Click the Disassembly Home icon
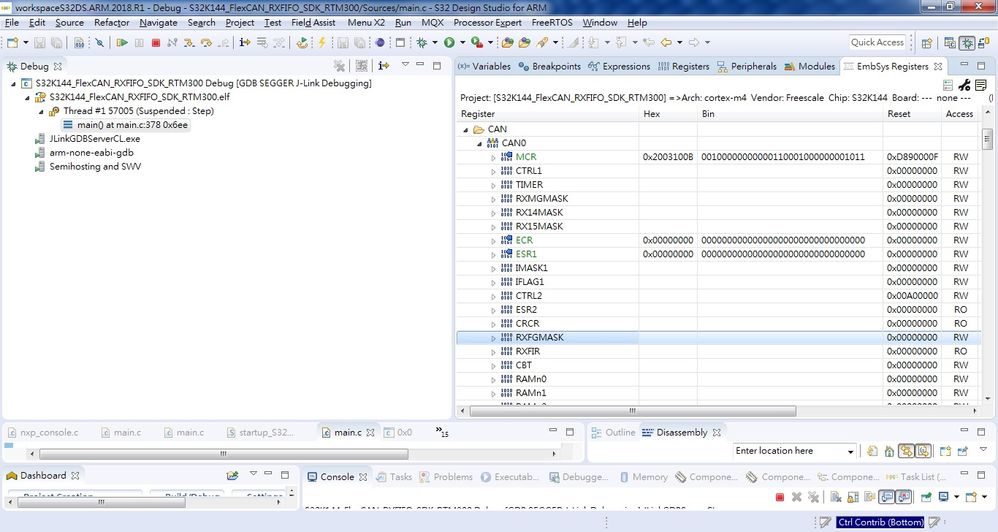998x532 pixels. click(x=889, y=451)
